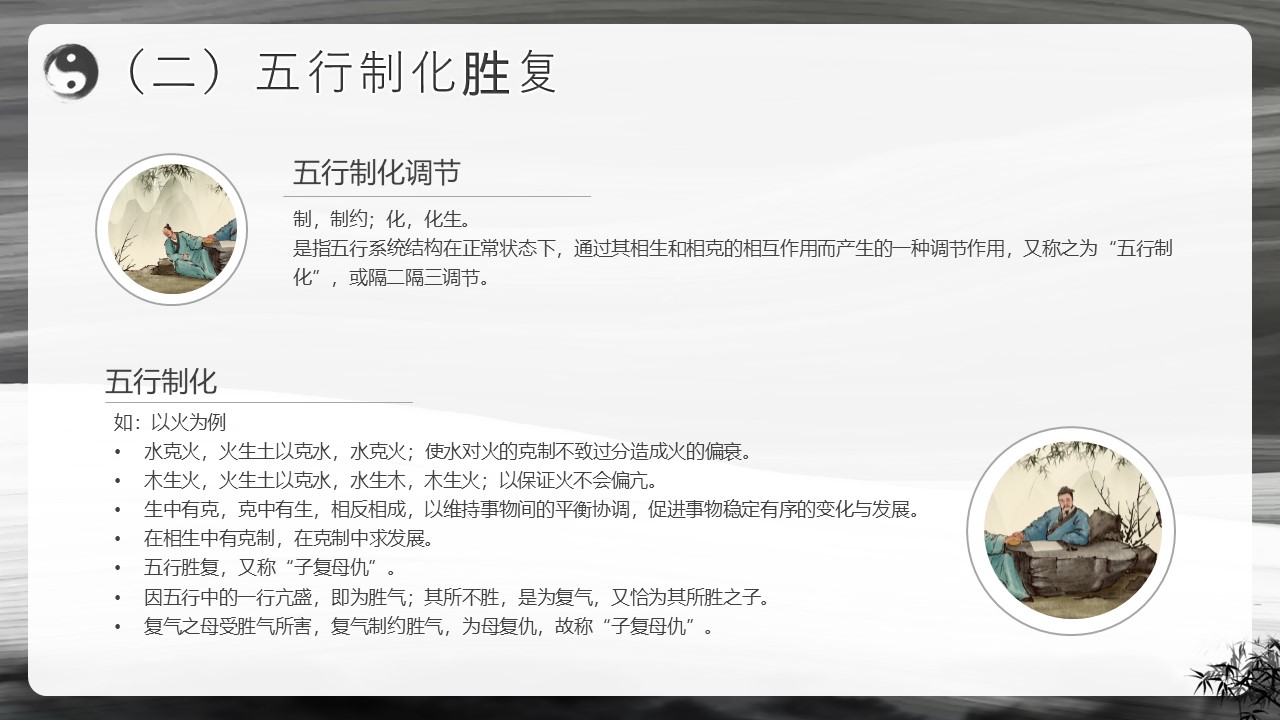The height and width of the screenshot is (720, 1280).
Task: Click the divider line under the 五行制化 heading
Action: [259, 402]
